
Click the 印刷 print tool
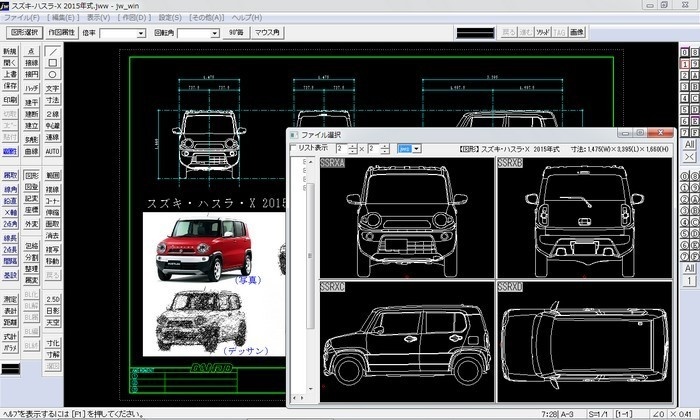10,100
